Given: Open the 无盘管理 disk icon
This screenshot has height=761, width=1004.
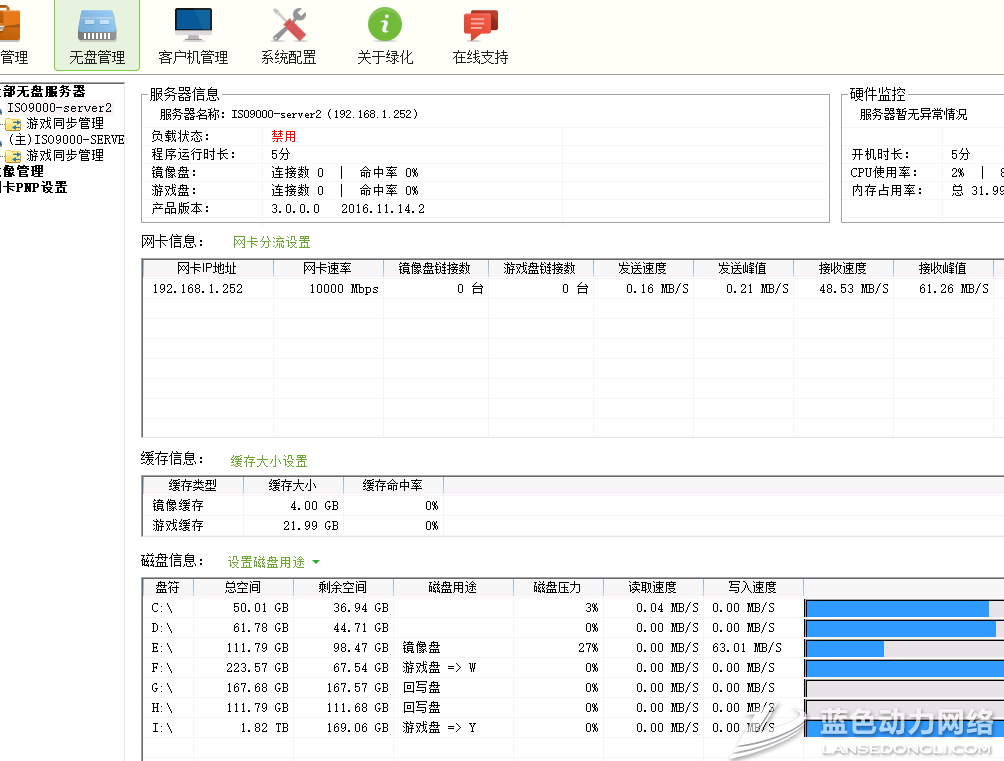Looking at the screenshot, I should tap(97, 27).
